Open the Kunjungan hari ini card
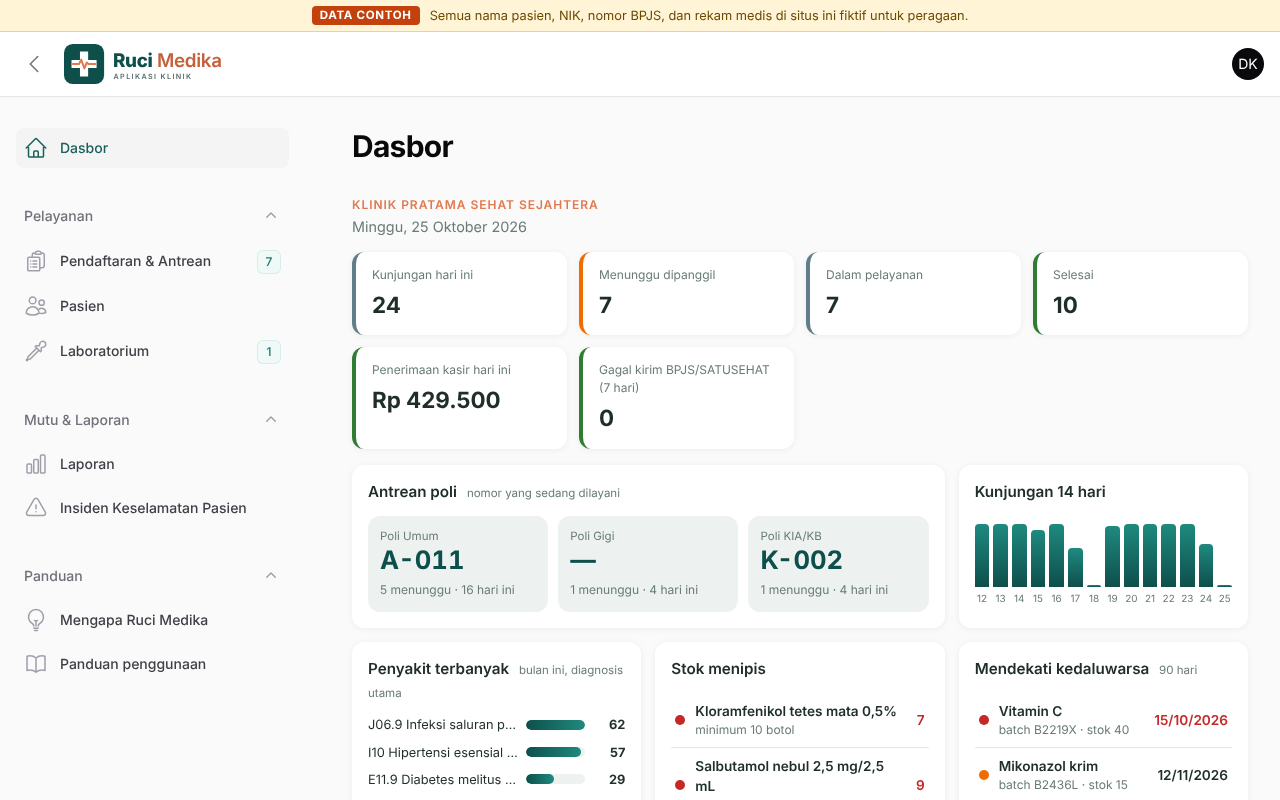1280x800 pixels. coord(460,293)
